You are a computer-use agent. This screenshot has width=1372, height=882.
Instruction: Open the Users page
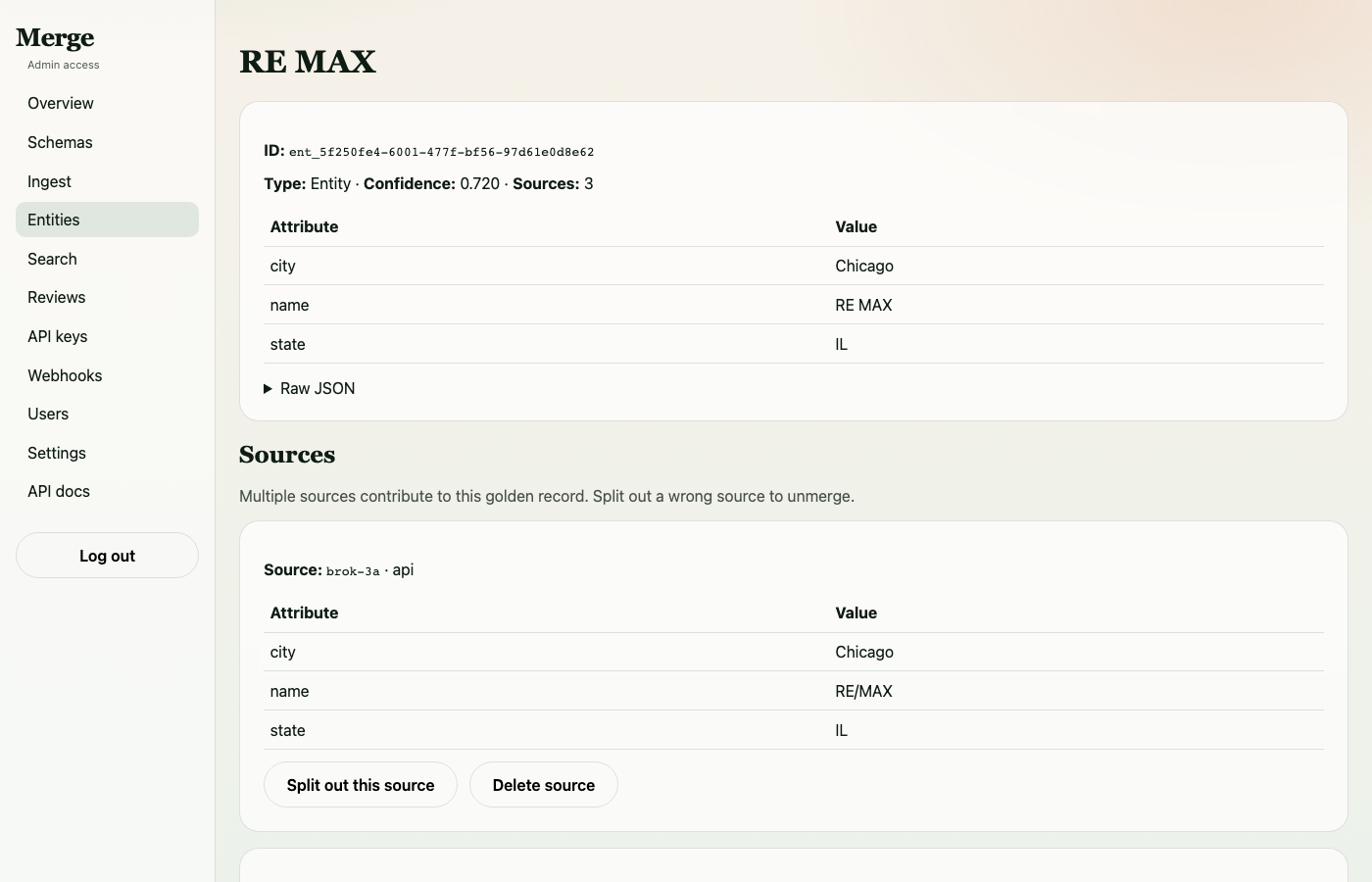(x=107, y=414)
